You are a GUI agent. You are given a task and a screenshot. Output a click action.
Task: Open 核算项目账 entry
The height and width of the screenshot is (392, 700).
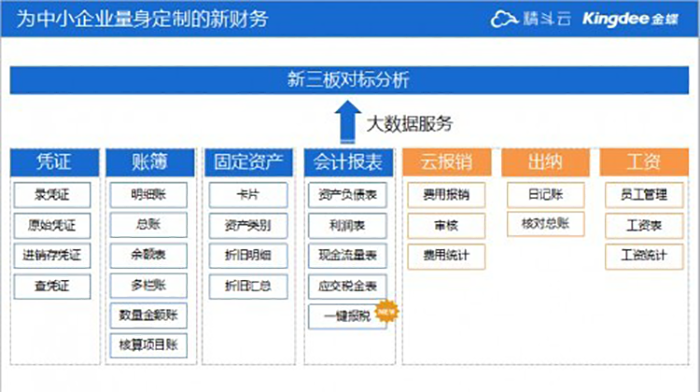[149, 345]
